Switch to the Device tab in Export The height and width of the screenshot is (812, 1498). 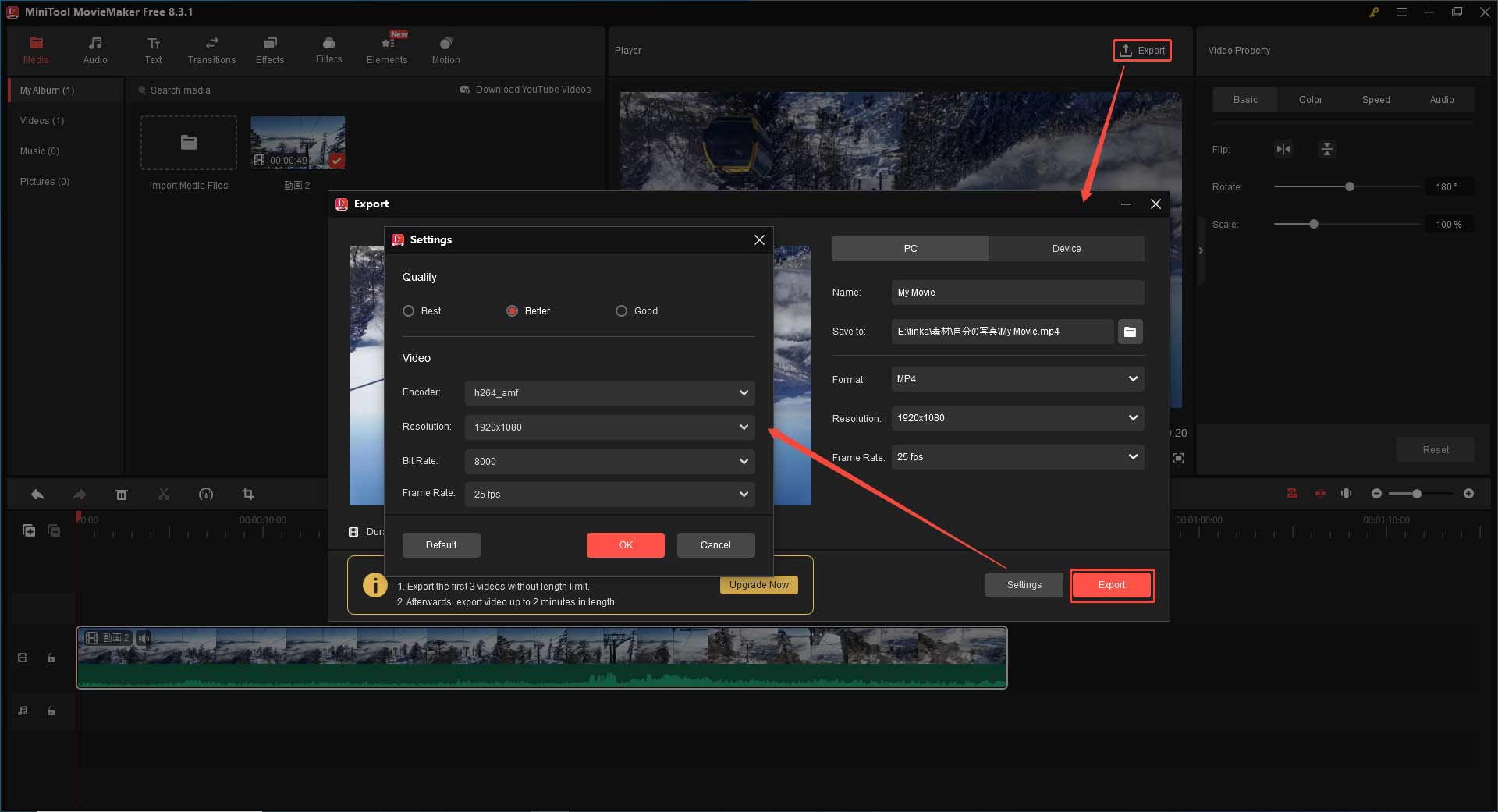1066,248
